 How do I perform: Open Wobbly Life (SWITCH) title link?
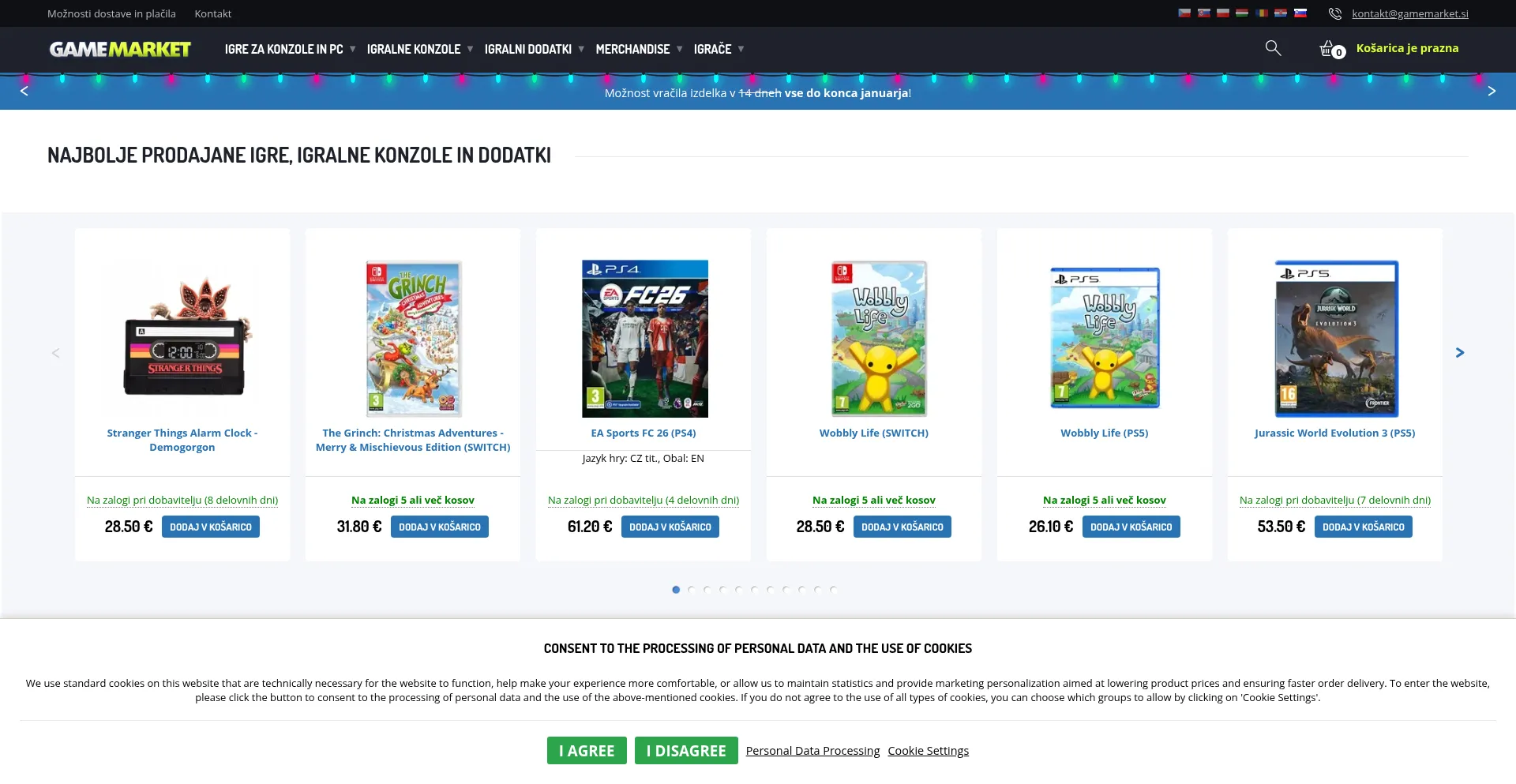pos(874,433)
